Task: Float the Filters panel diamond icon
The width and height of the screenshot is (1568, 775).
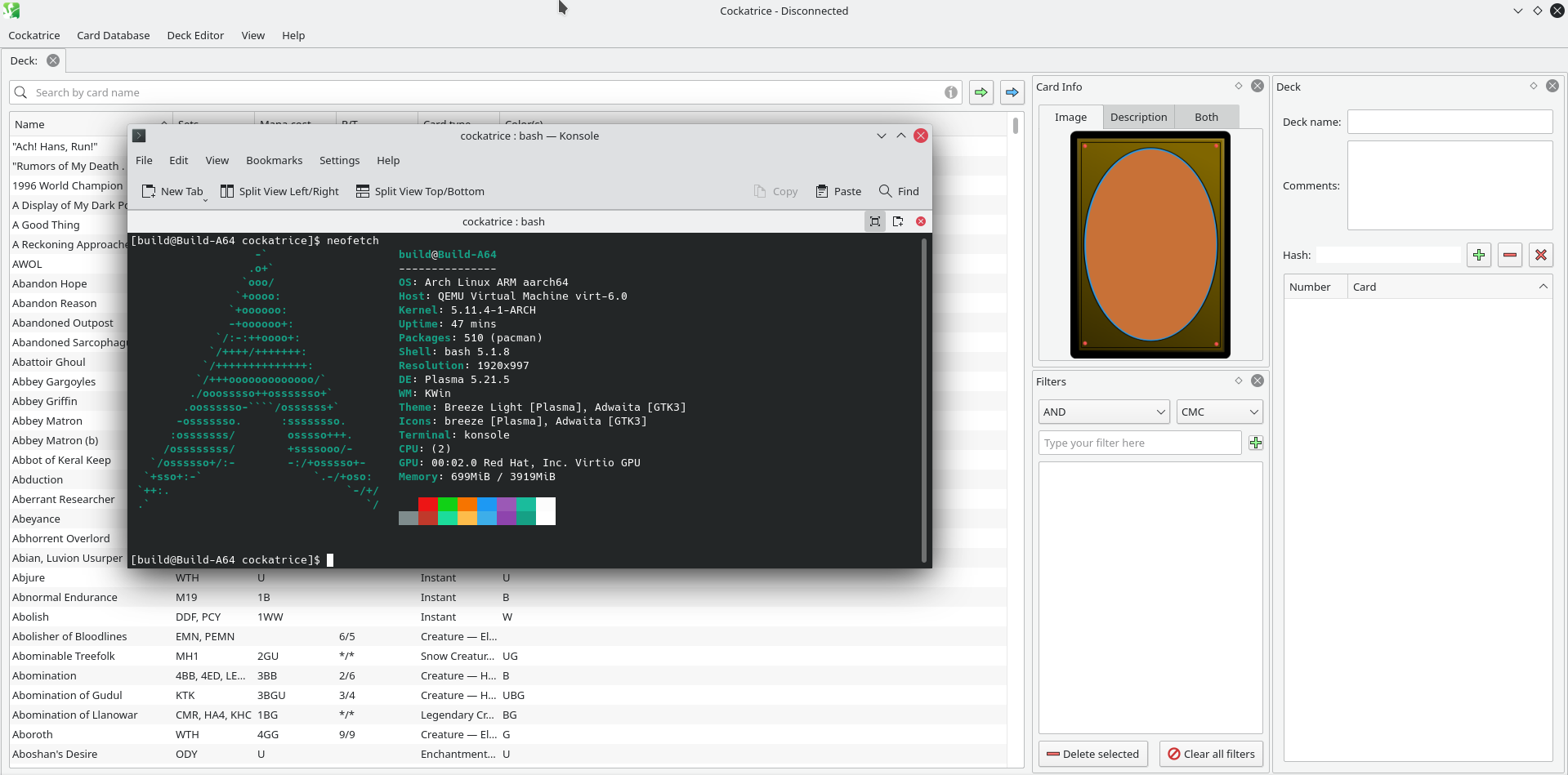Action: (1239, 381)
